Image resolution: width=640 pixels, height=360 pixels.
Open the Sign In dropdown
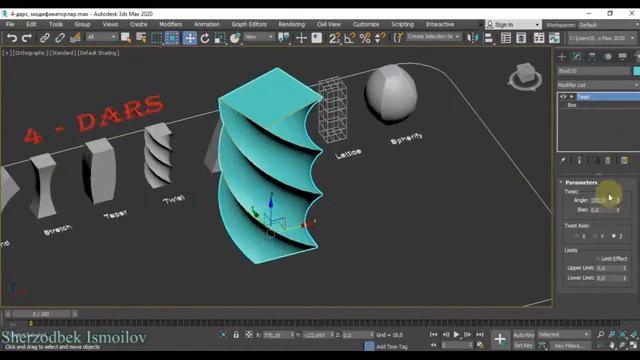tap(513, 25)
